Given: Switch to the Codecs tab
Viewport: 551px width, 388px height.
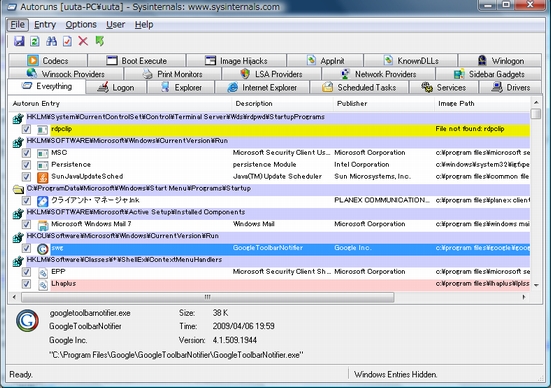Looking at the screenshot, I should tap(48, 60).
